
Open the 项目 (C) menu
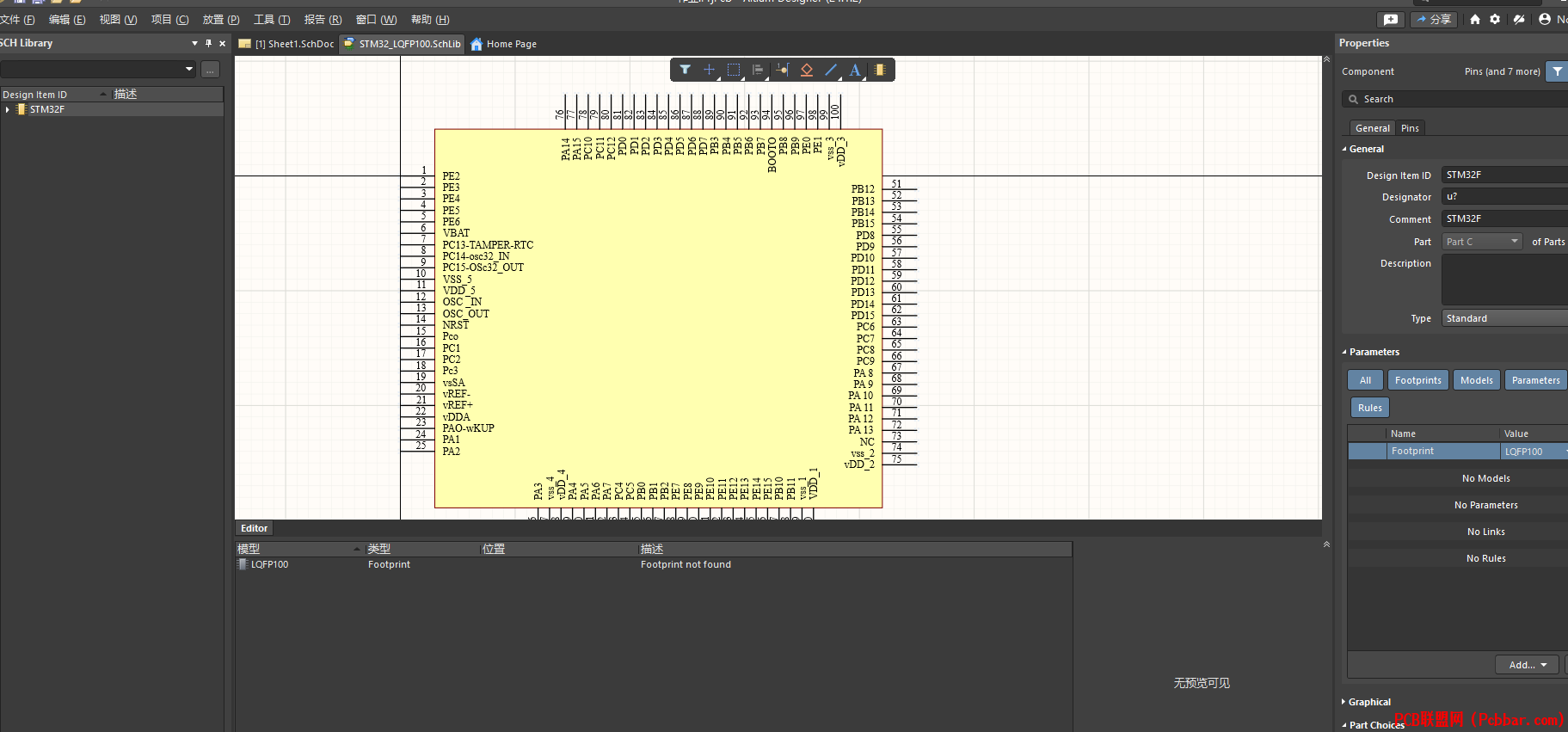point(169,20)
